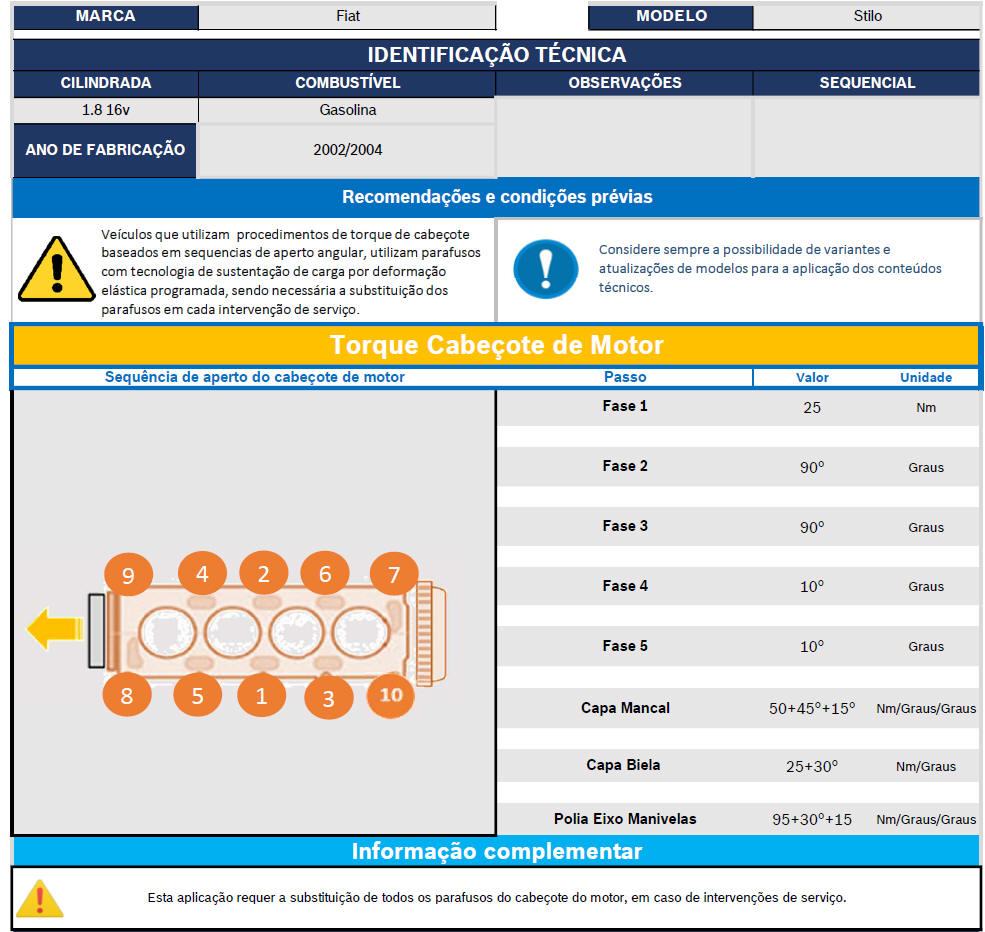Click the blue circular exclamation info icon
This screenshot has width=985, height=932.
pyautogui.click(x=545, y=269)
